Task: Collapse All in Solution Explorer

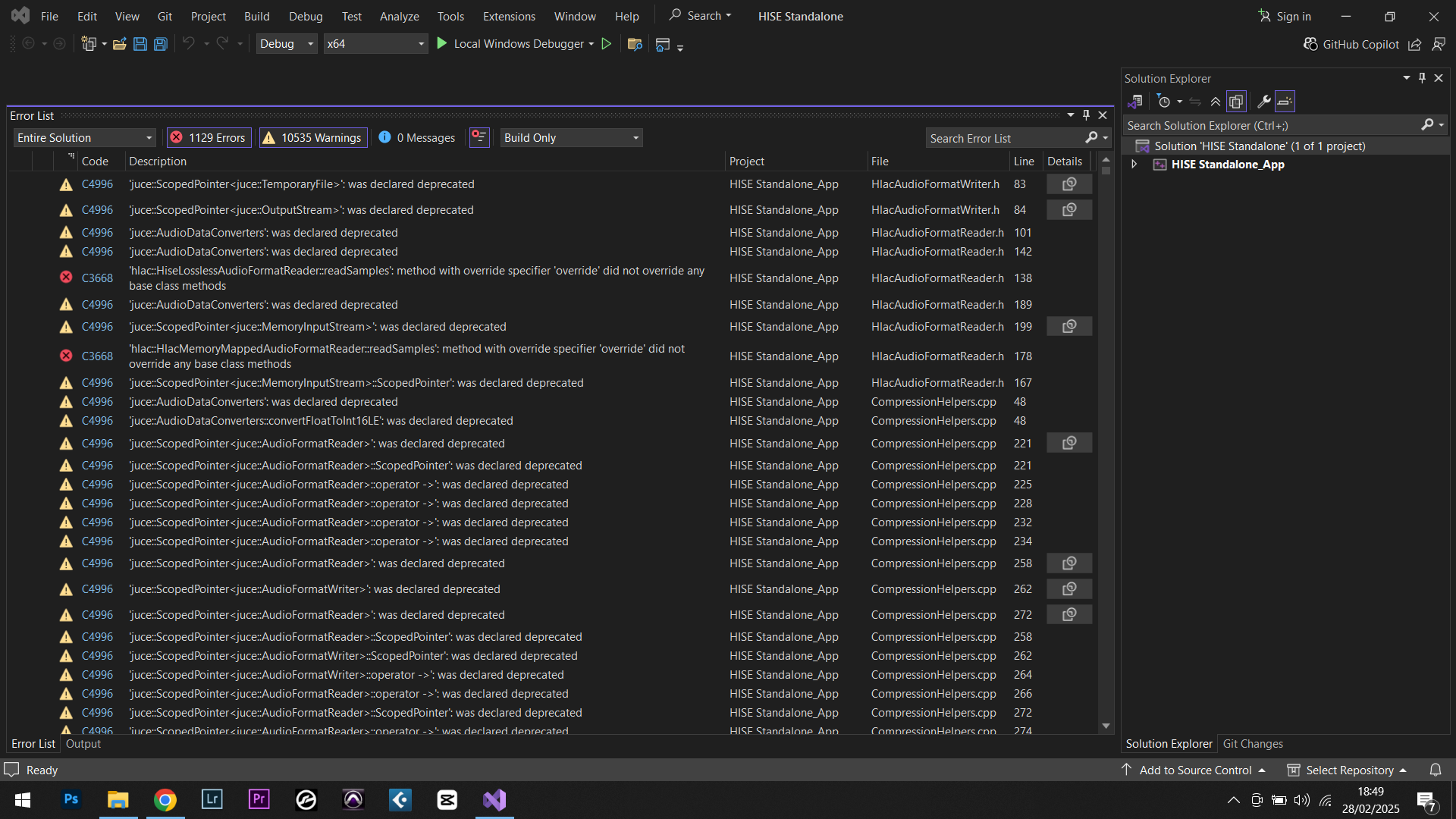Action: [x=1216, y=102]
